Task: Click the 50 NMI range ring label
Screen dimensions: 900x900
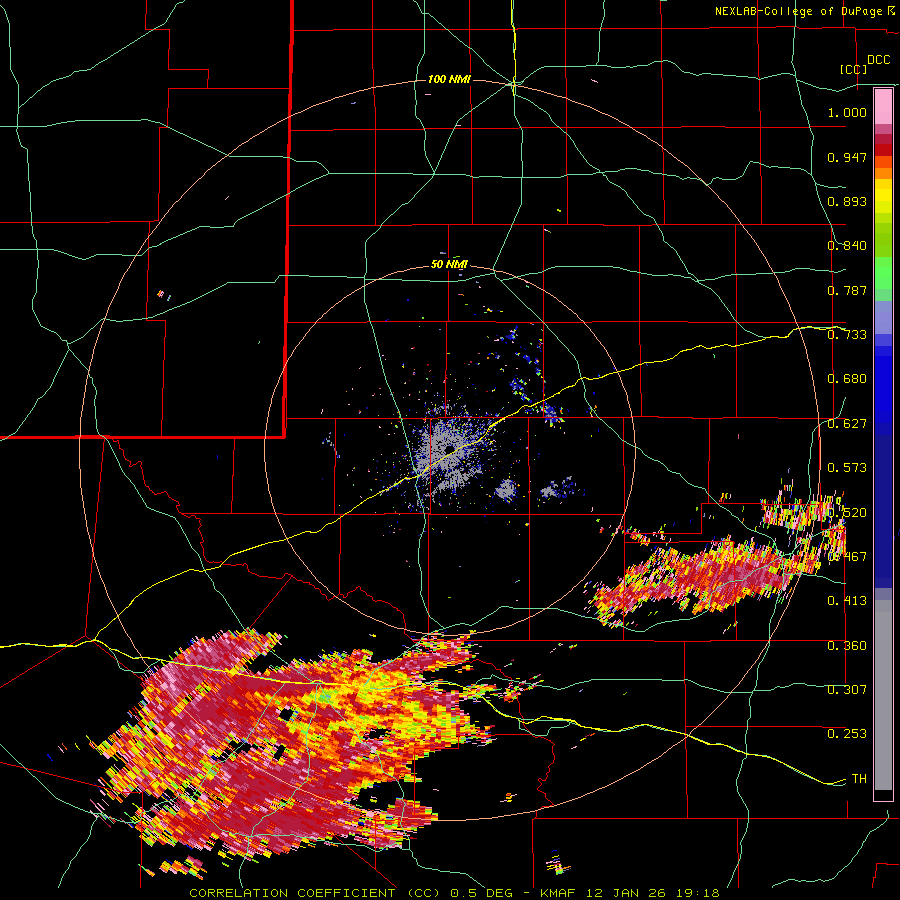Action: click(x=449, y=265)
